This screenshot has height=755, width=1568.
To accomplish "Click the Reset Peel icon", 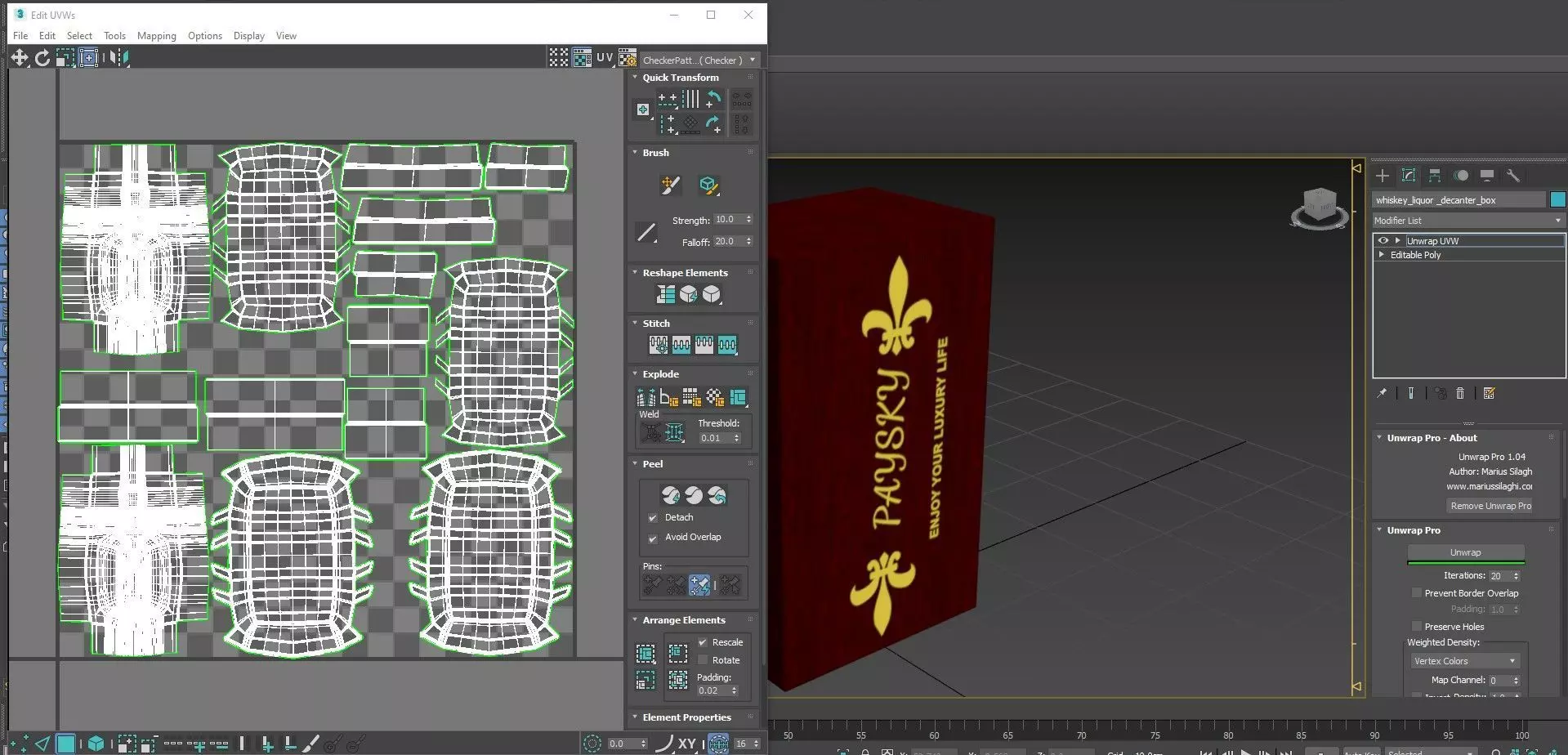I will (717, 495).
